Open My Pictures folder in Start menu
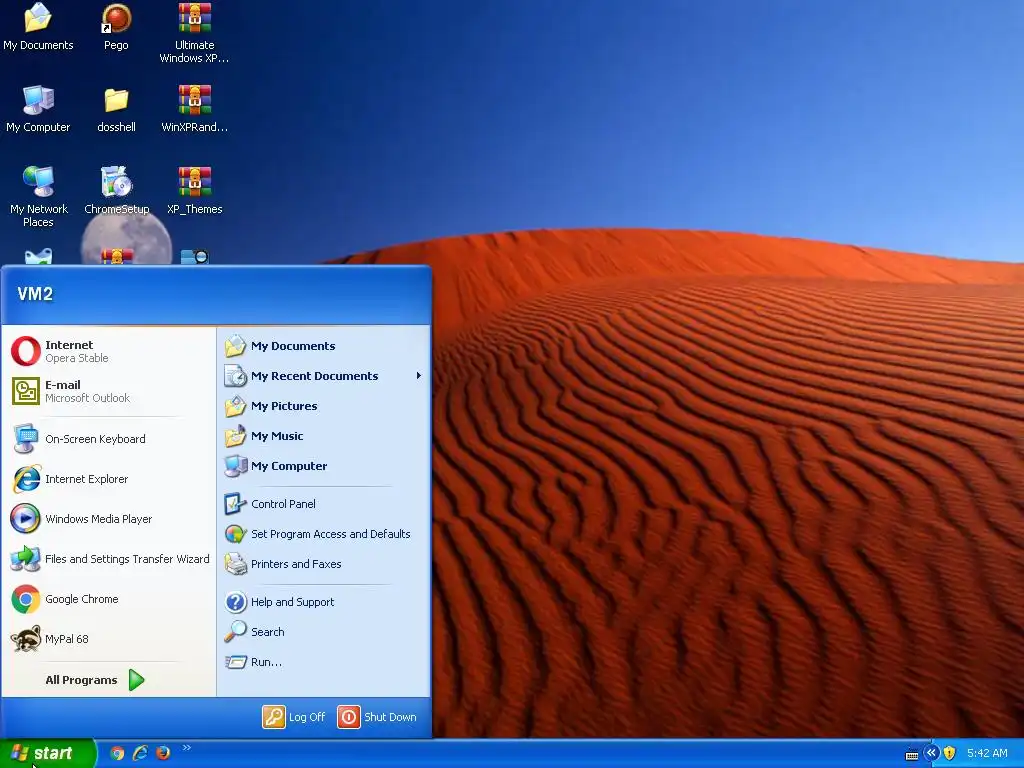 tap(323, 406)
